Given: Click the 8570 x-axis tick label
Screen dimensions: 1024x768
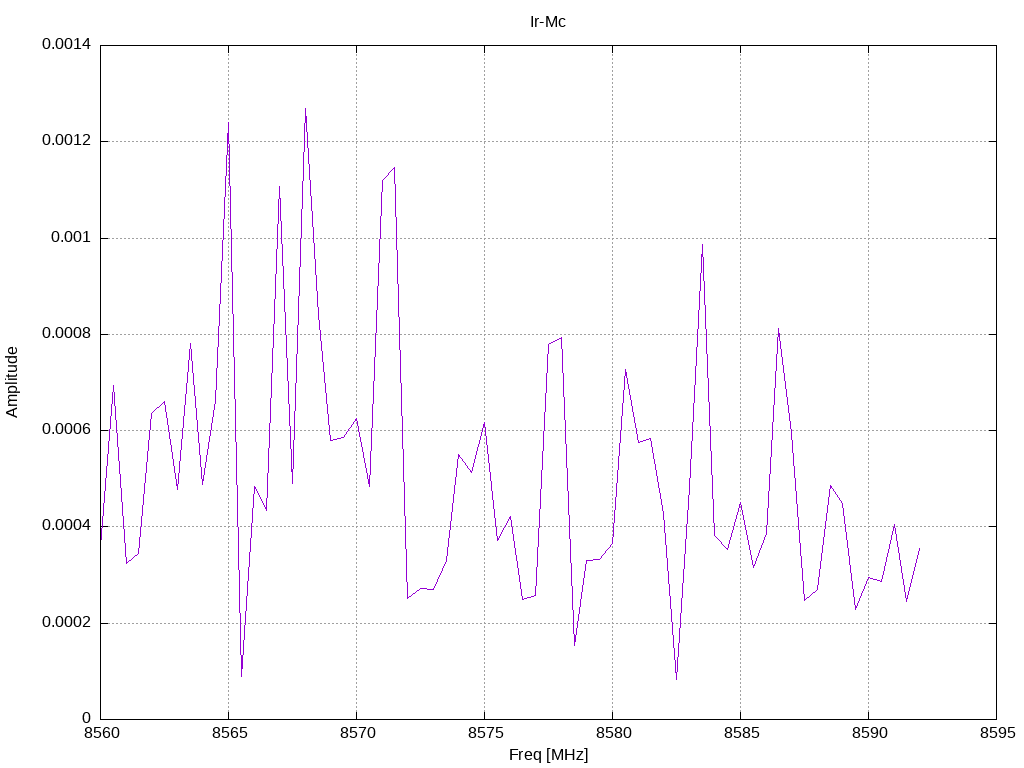Looking at the screenshot, I should pyautogui.click(x=357, y=733).
